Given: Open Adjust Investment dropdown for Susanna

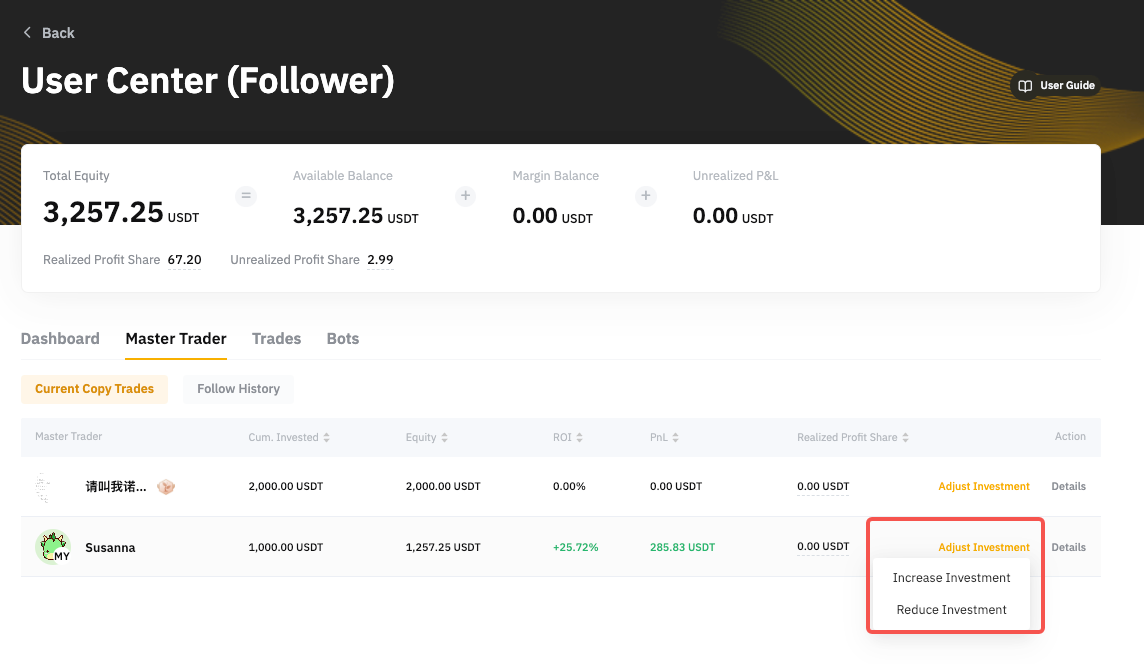Looking at the screenshot, I should coord(983,547).
